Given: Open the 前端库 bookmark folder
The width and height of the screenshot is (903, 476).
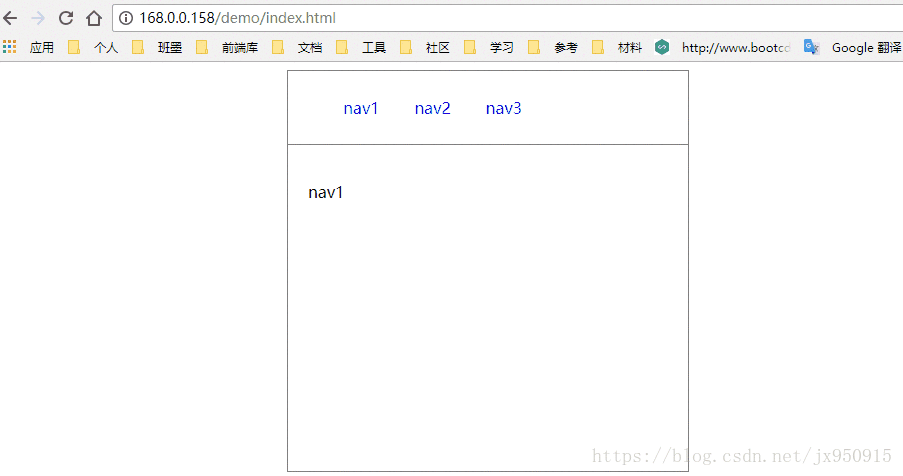Looking at the screenshot, I should coord(227,47).
